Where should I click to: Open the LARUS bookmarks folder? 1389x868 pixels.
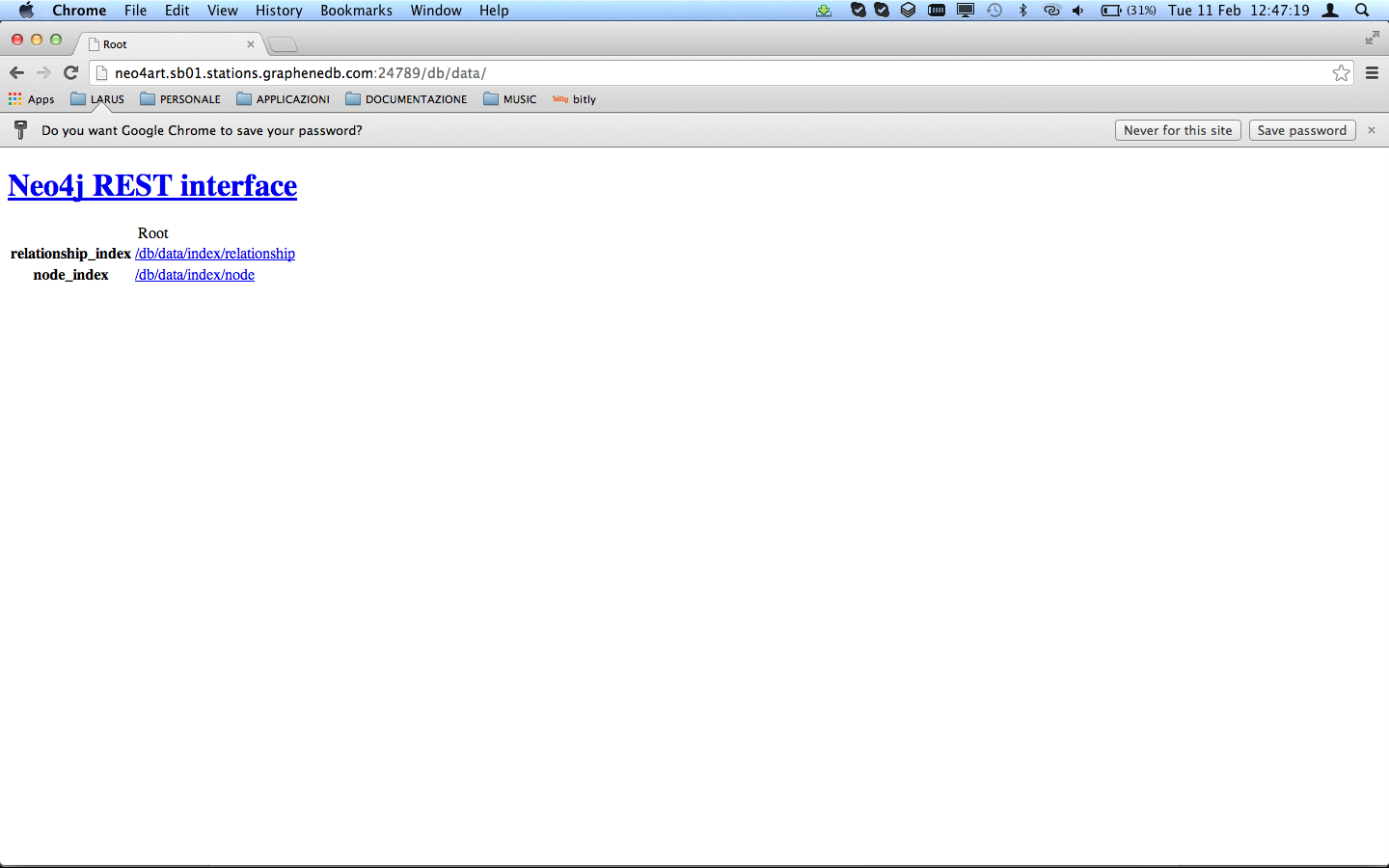97,99
